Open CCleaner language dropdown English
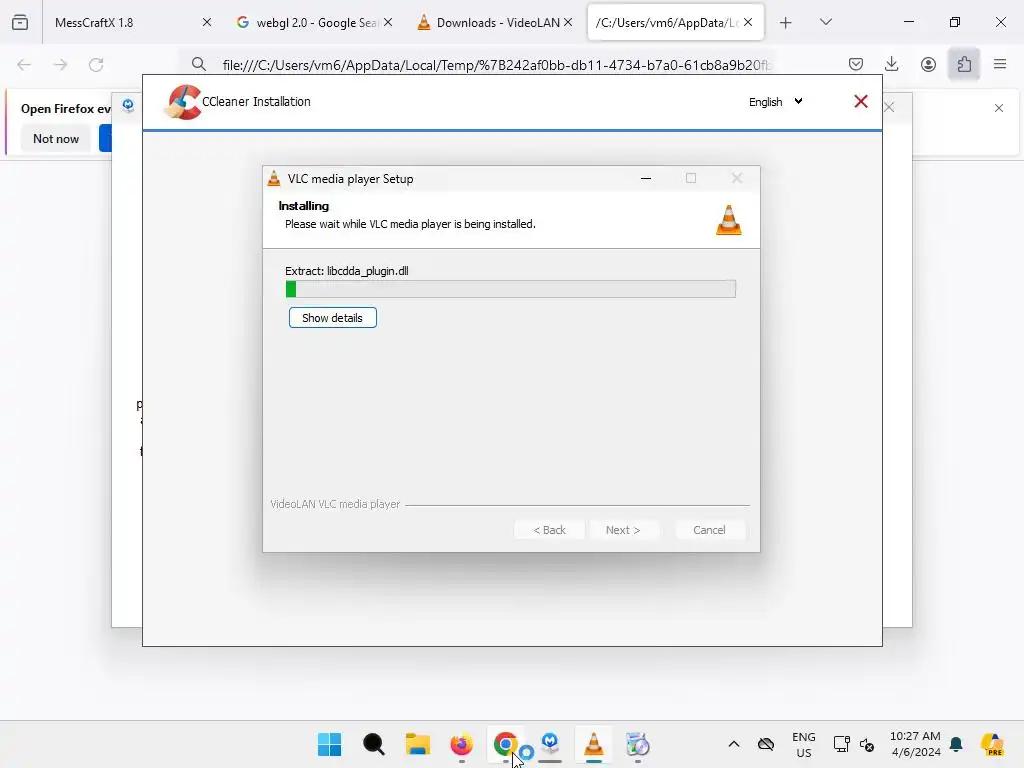Viewport: 1024px width, 768px height. (x=775, y=102)
